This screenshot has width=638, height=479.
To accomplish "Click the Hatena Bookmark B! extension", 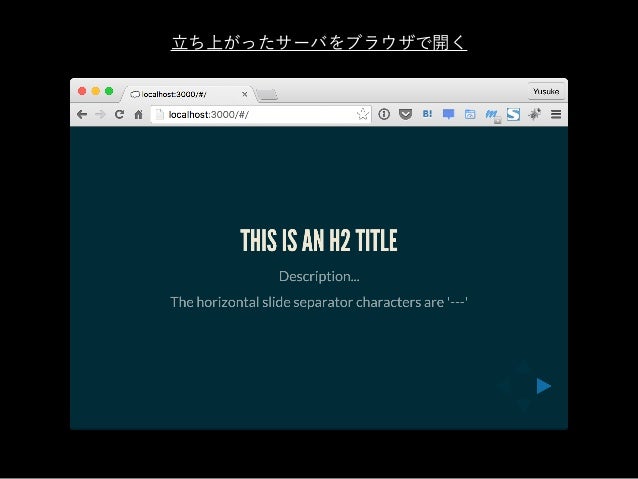I will coord(427,114).
